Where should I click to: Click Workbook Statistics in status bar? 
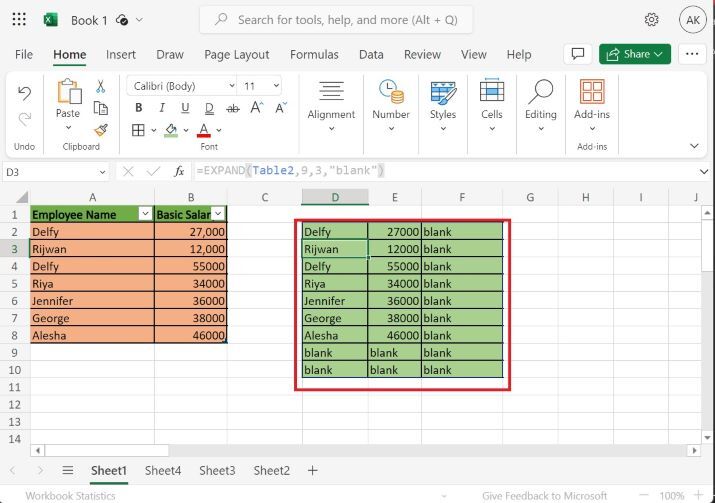click(x=70, y=496)
